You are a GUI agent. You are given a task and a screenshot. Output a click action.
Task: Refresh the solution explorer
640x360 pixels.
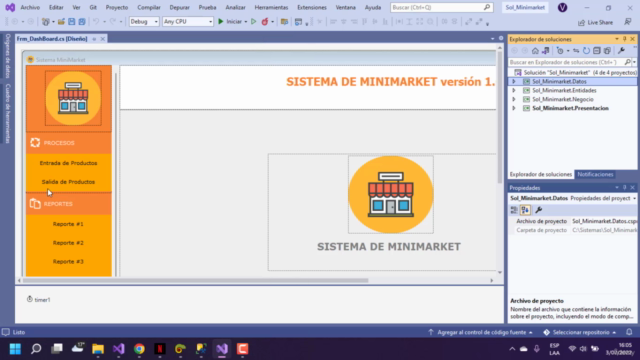tap(586, 51)
